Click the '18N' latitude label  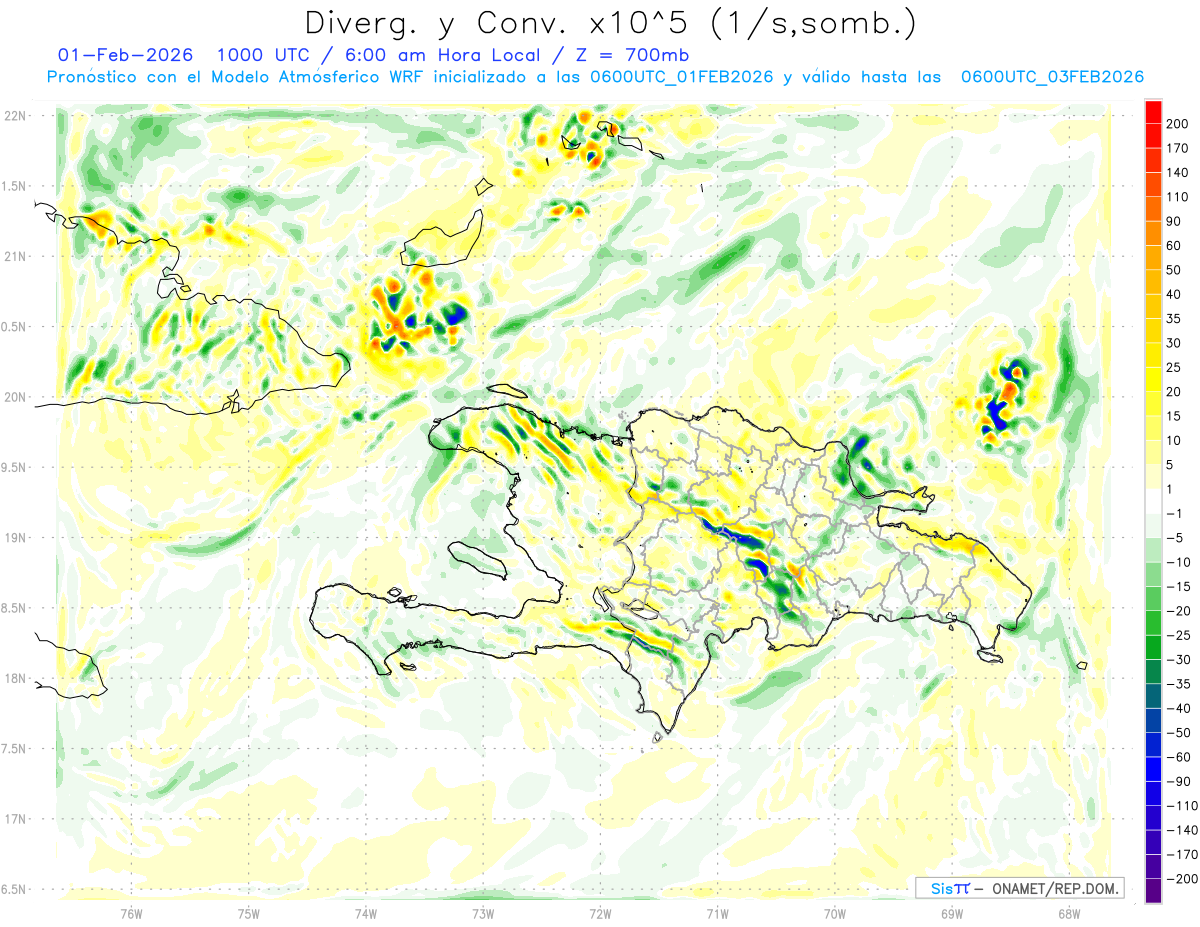pyautogui.click(x=15, y=678)
